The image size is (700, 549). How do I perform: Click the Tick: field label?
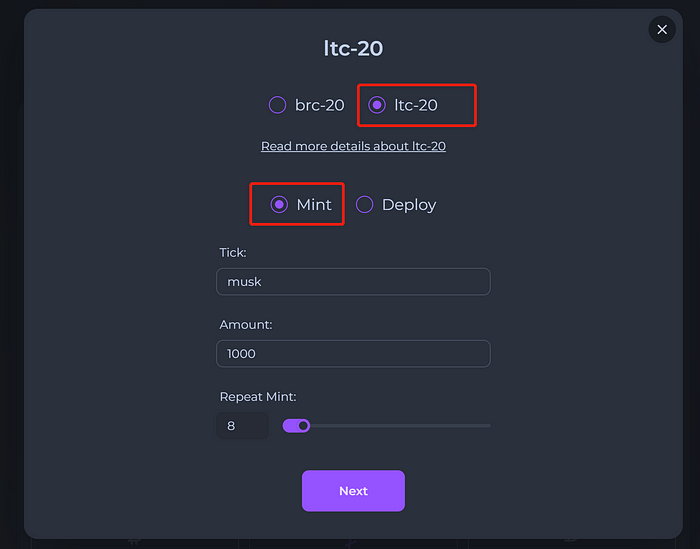click(233, 253)
